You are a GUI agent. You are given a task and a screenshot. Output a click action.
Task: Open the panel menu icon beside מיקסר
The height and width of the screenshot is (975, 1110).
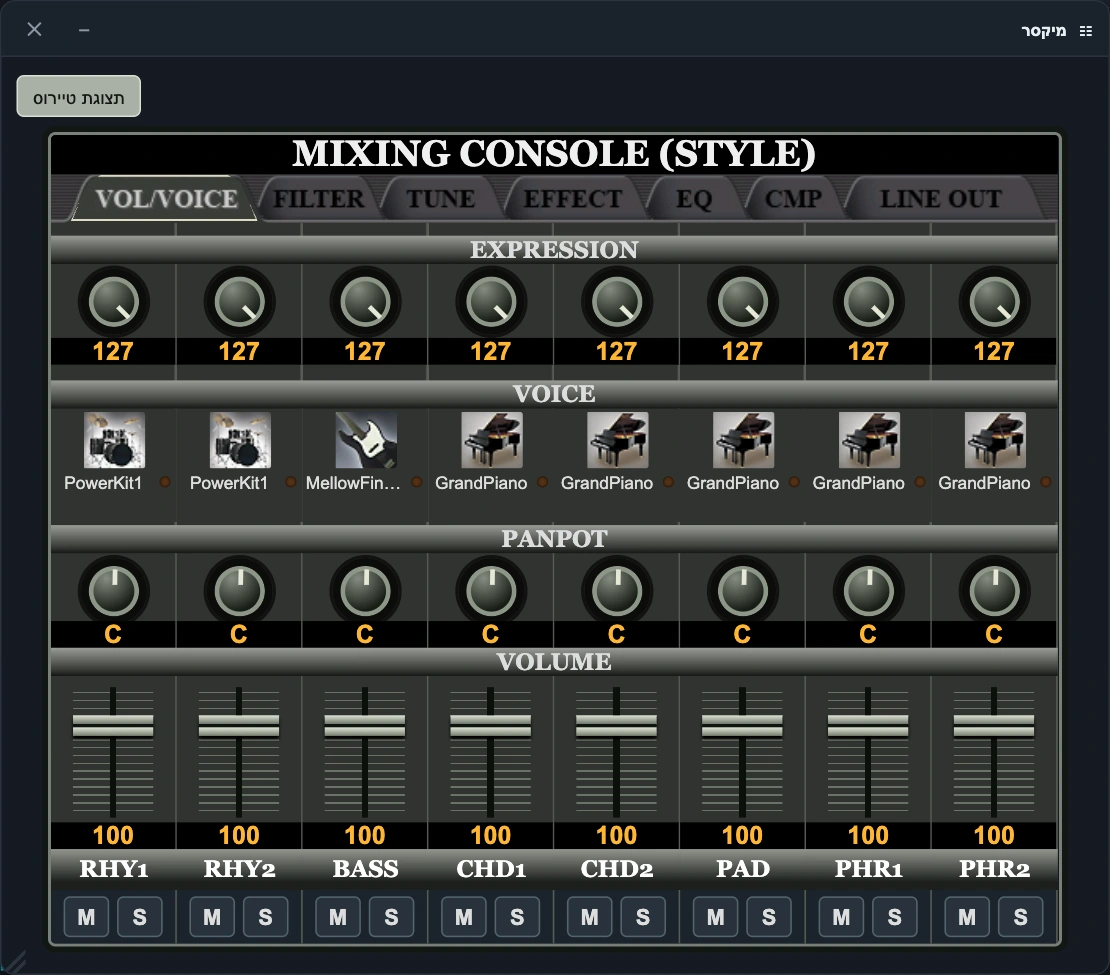(1086, 30)
